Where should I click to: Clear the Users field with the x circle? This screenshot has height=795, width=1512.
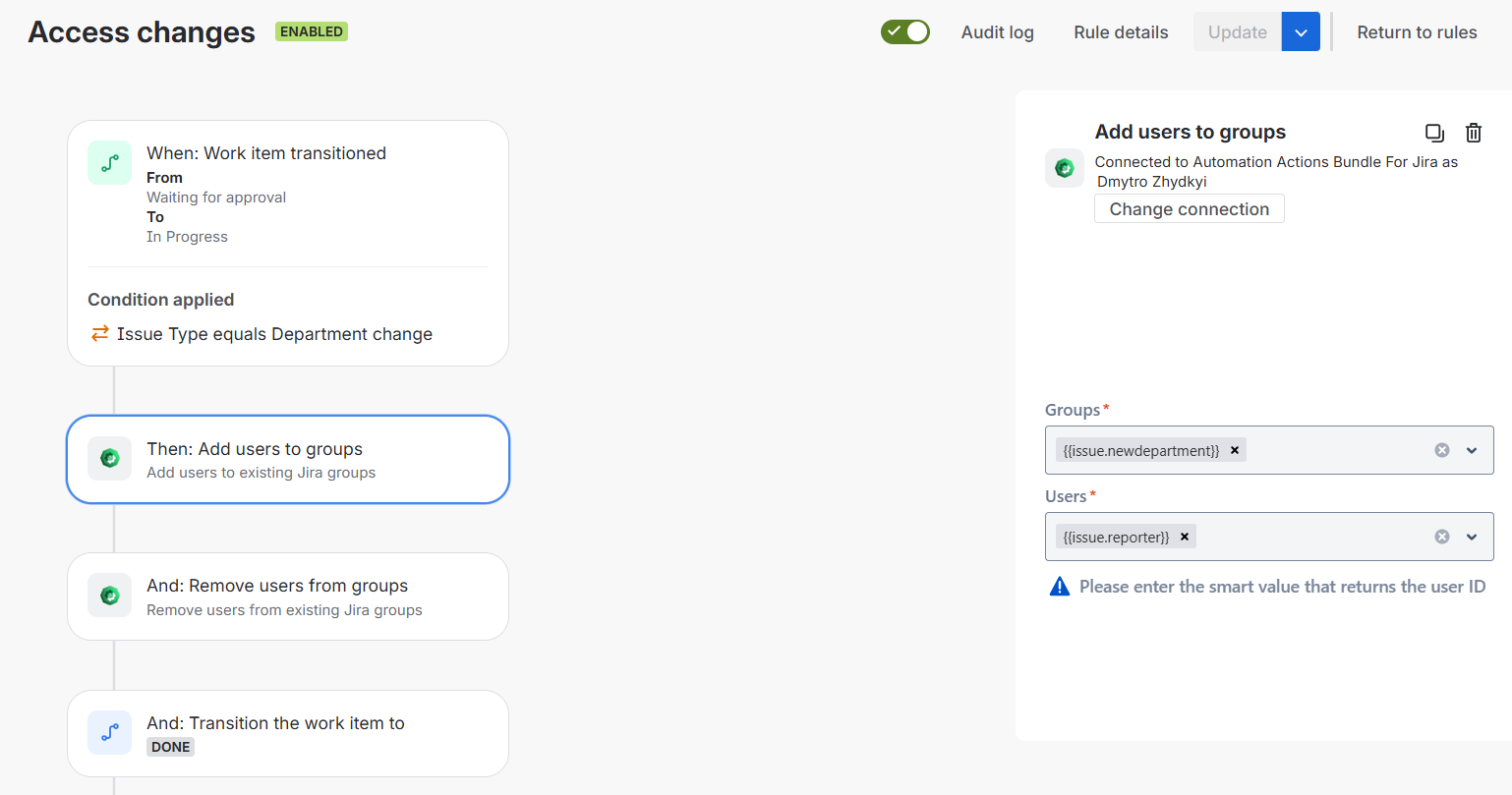(1441, 537)
